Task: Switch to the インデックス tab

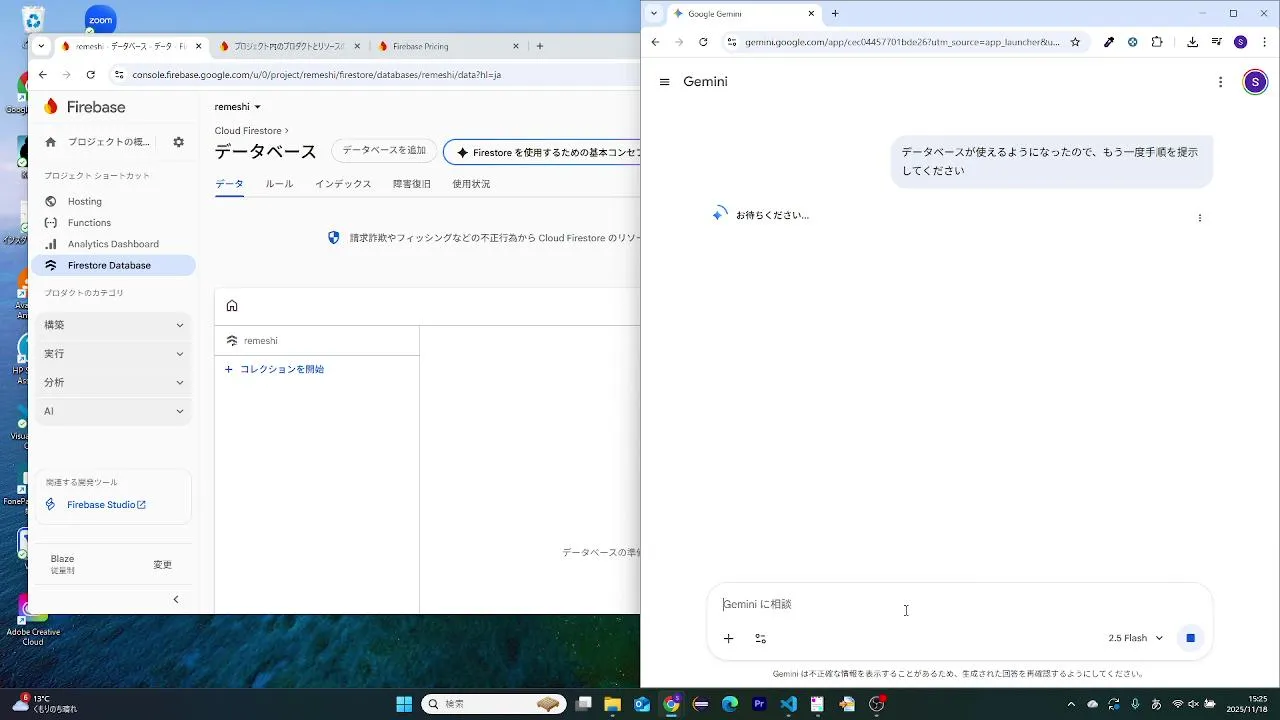Action: 343,184
